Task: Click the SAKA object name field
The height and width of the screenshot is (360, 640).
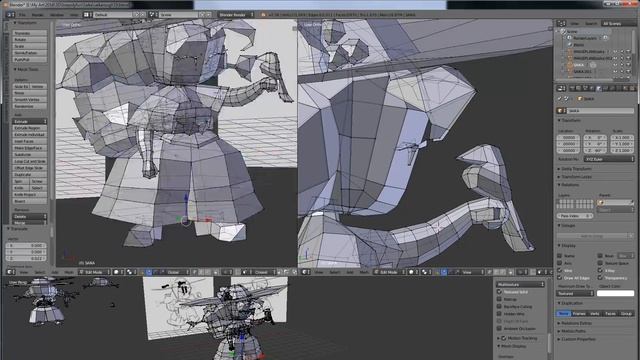Action: [600, 111]
